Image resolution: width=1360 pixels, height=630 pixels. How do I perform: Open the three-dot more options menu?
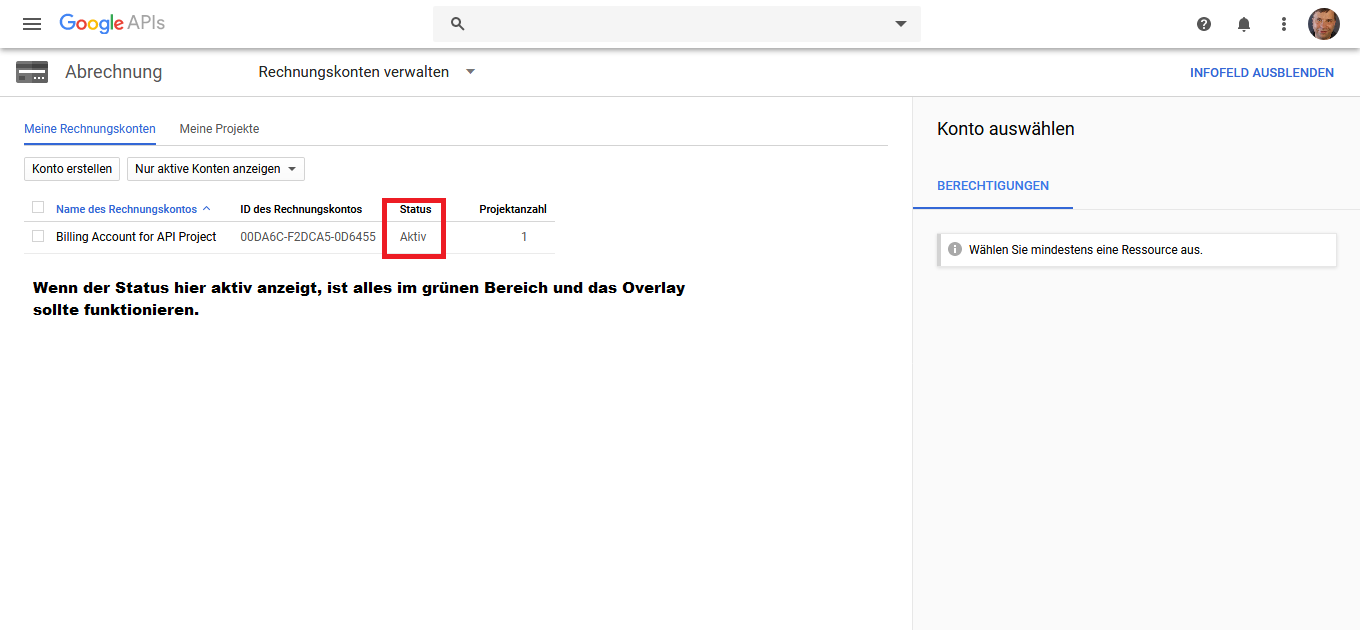coord(1284,24)
